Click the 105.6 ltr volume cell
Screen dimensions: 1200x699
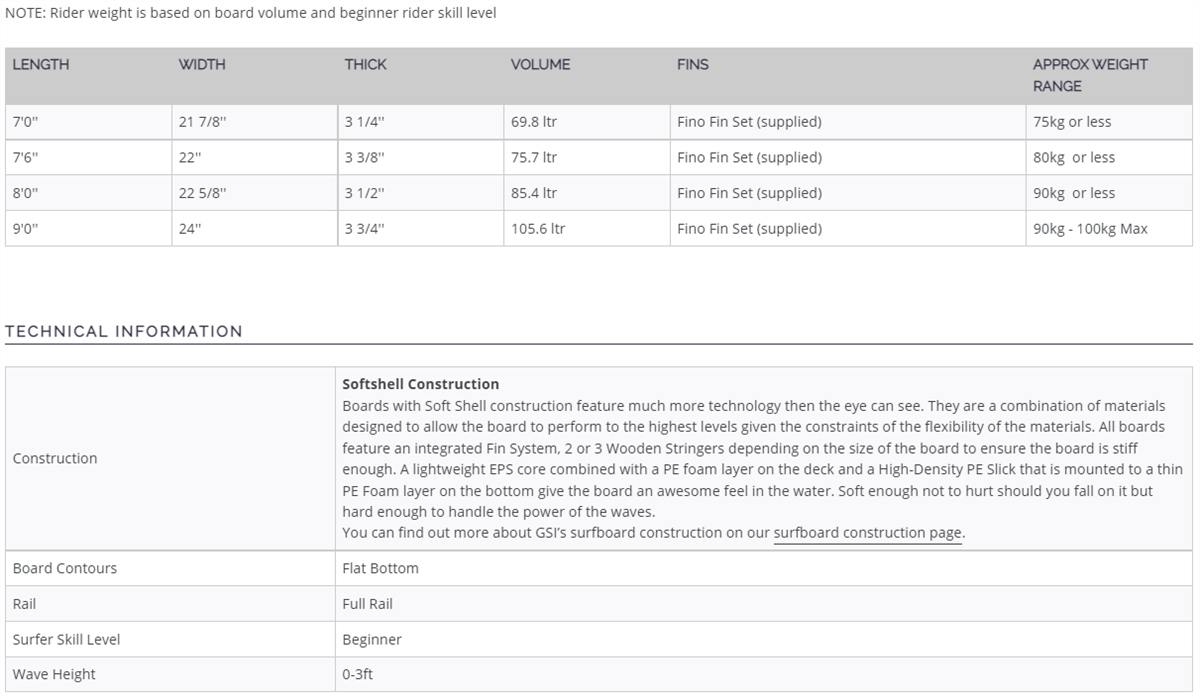point(586,228)
